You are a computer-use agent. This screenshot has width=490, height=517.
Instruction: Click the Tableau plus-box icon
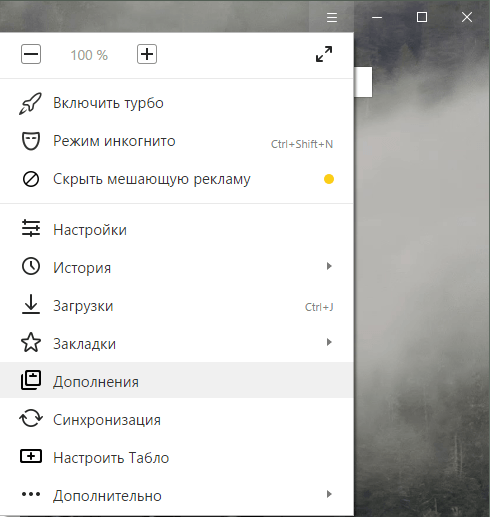tap(31, 456)
